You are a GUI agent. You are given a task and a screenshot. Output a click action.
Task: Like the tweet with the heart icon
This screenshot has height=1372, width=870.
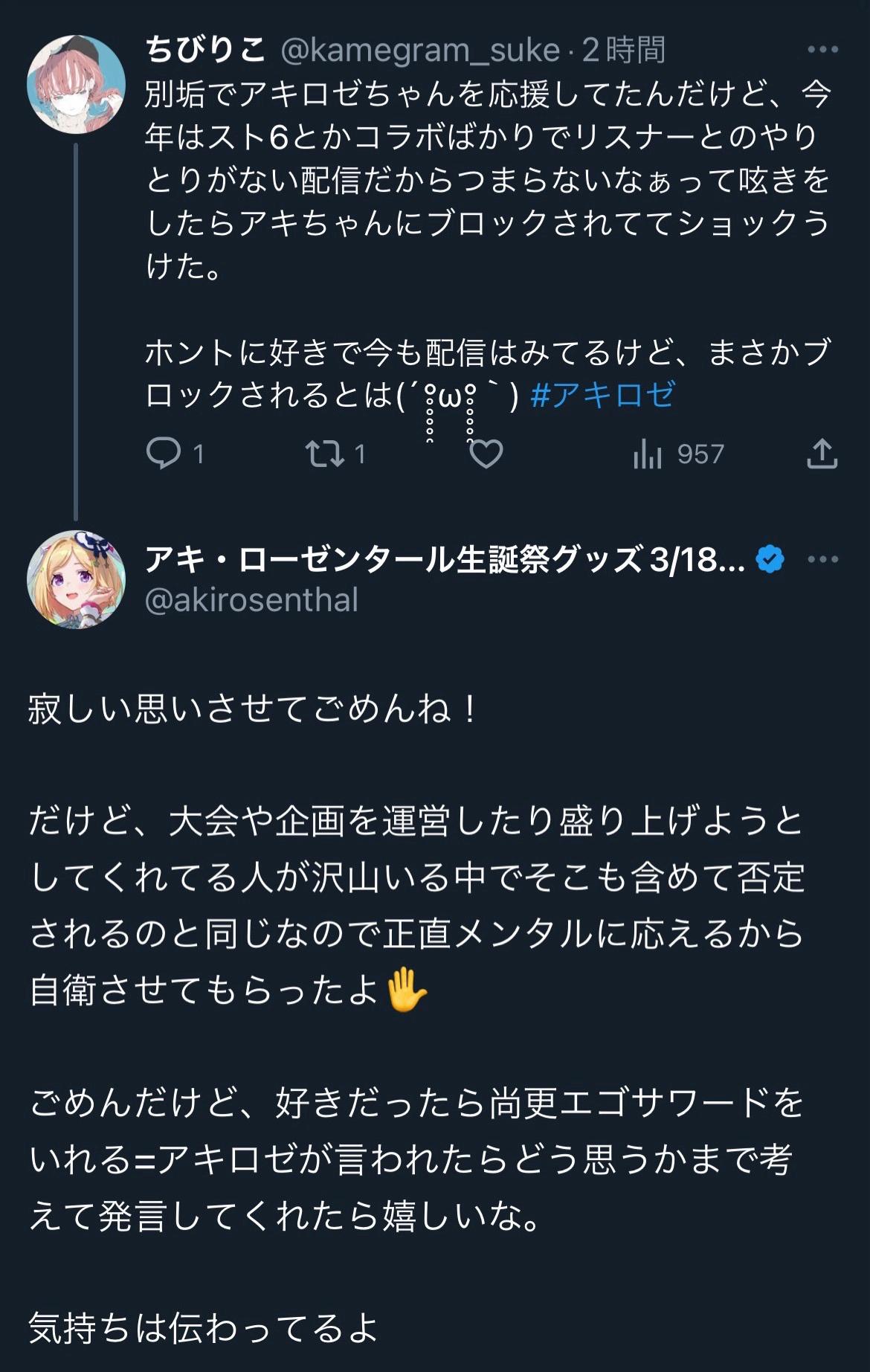(486, 454)
